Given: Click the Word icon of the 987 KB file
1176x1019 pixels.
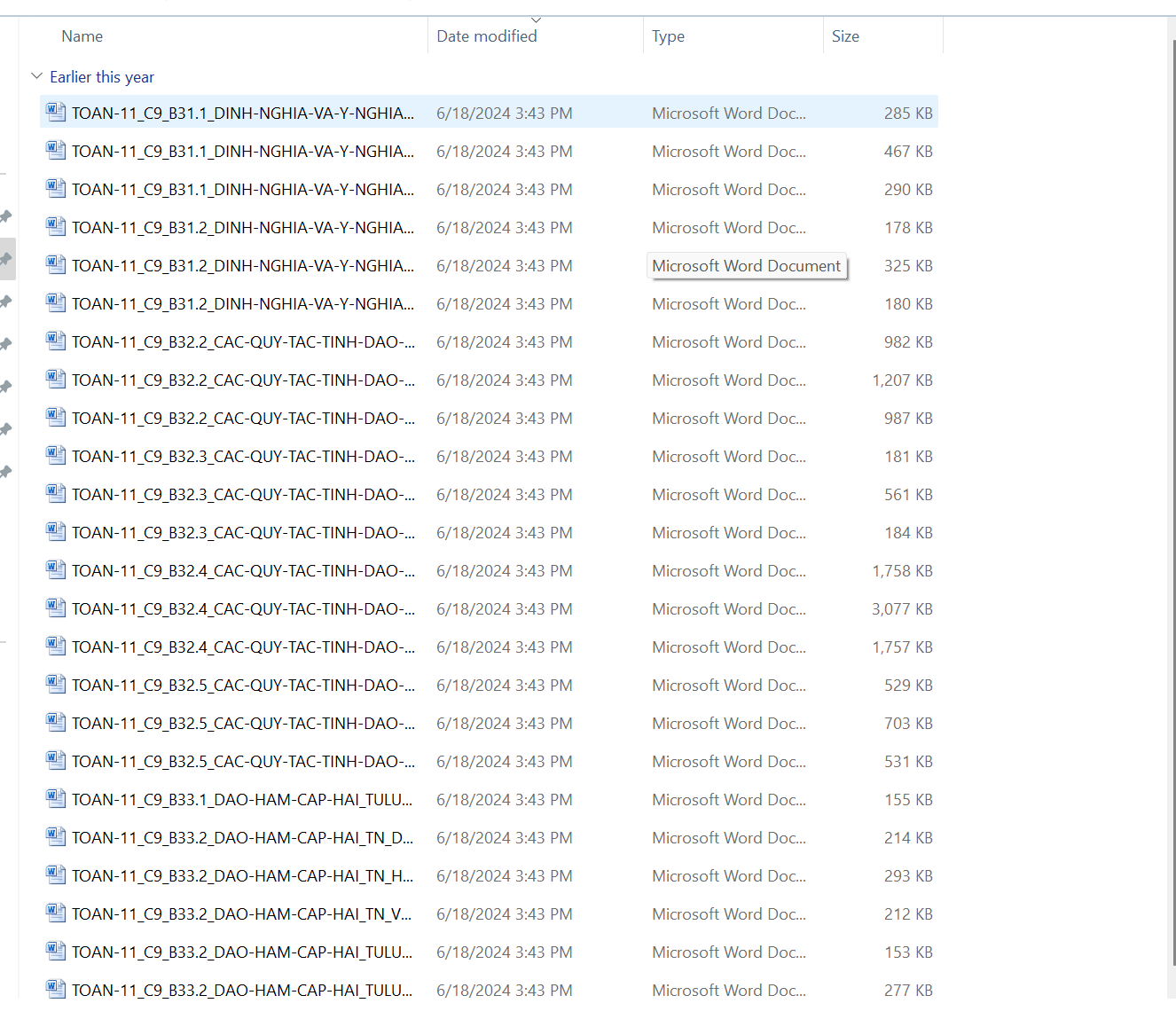Looking at the screenshot, I should 56,418.
